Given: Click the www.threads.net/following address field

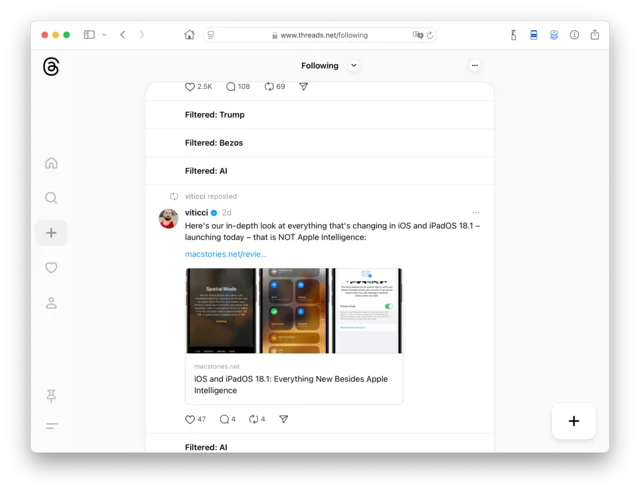Looking at the screenshot, I should (x=320, y=35).
